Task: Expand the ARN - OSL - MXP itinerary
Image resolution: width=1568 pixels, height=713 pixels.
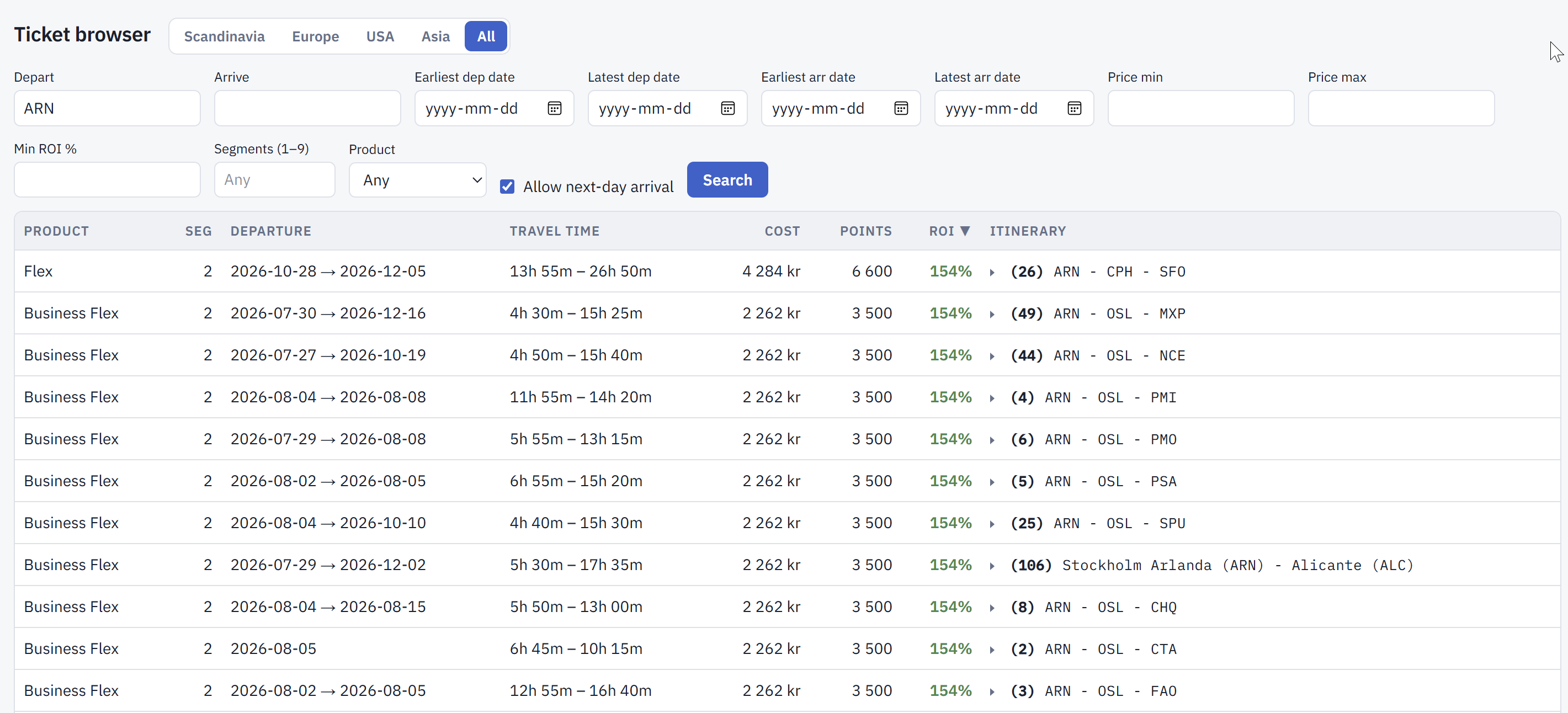Action: pyautogui.click(x=992, y=314)
